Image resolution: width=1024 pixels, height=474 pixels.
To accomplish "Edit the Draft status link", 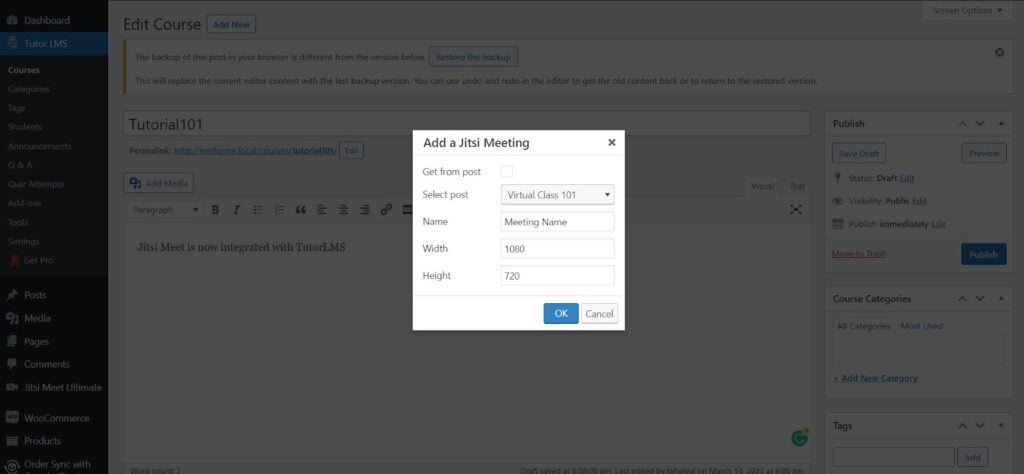I will (x=906, y=178).
